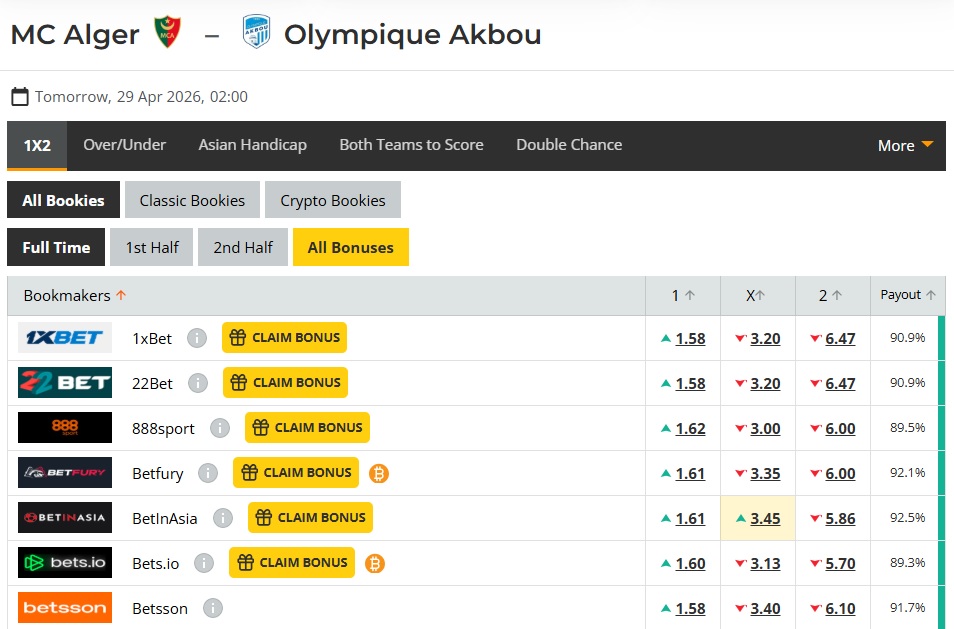Image resolution: width=954 pixels, height=629 pixels.
Task: Sort by the Payout column arrow
Action: (933, 295)
